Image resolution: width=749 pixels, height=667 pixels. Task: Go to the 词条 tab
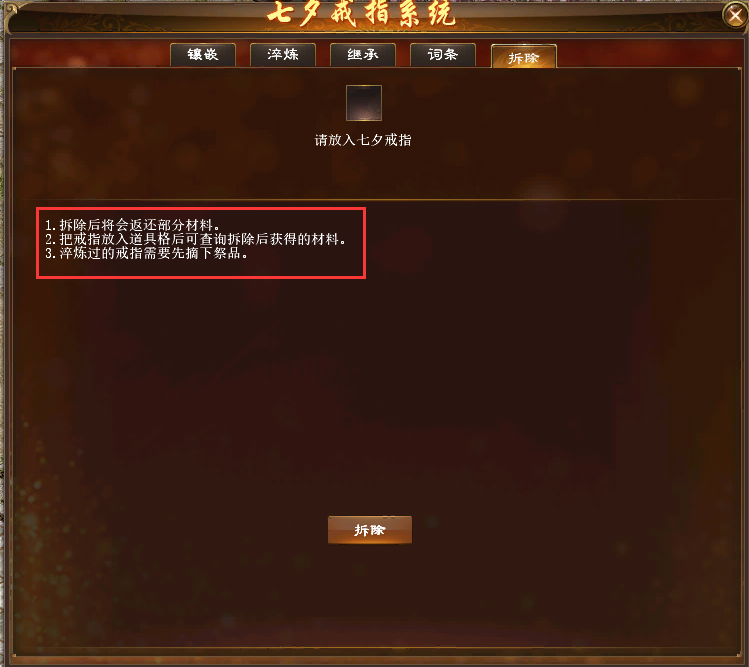point(443,54)
